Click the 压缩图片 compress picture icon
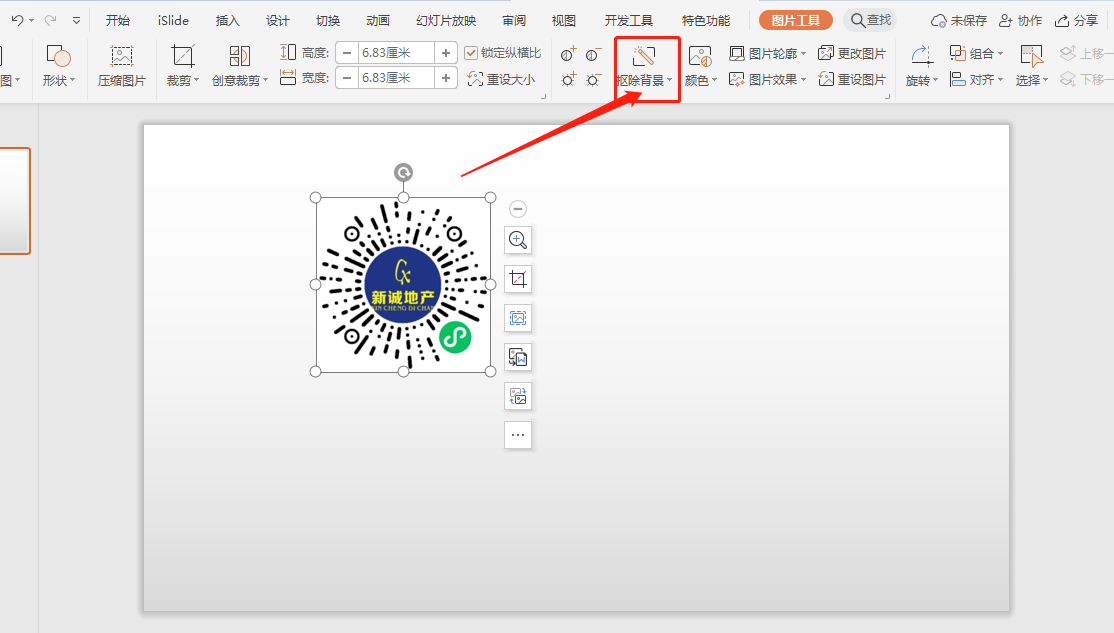The height and width of the screenshot is (633, 1114). (x=121, y=56)
